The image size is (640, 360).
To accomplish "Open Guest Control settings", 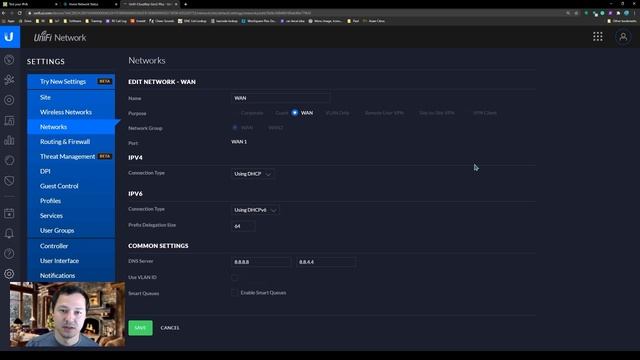I will (71, 186).
